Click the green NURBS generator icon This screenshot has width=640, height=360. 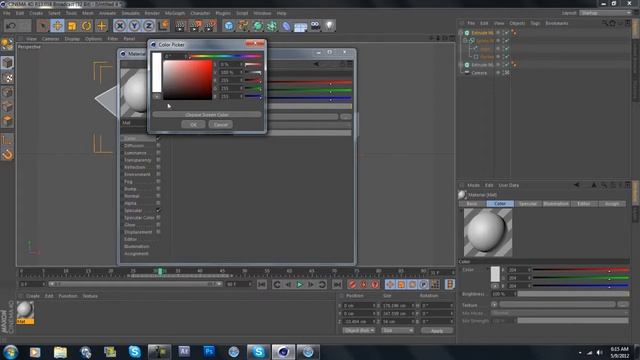point(258,26)
